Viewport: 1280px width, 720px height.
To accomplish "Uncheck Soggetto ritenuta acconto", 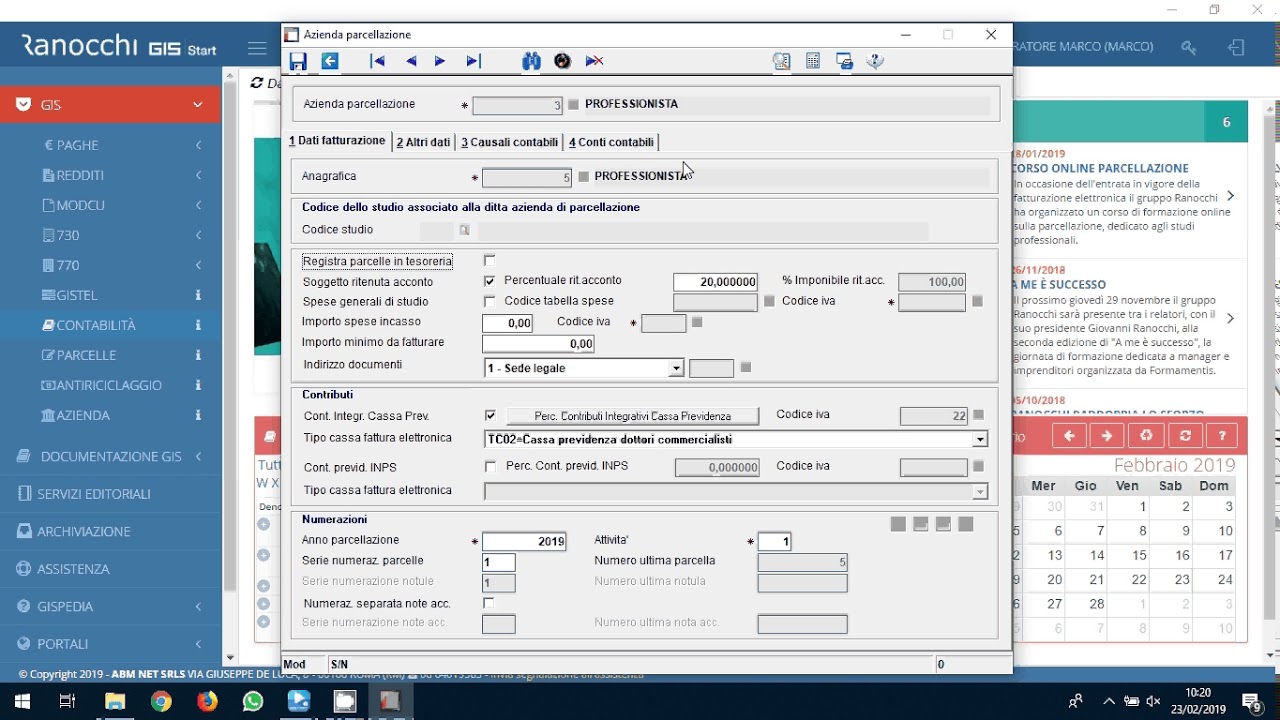I will 489,282.
